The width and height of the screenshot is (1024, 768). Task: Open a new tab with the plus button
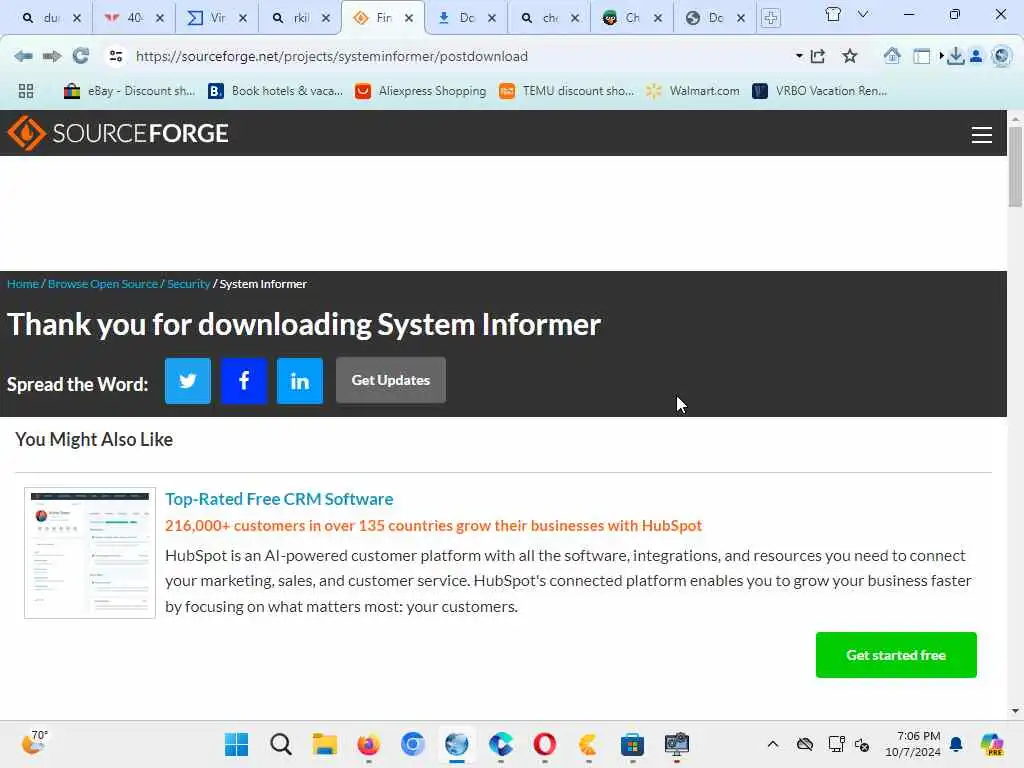click(x=771, y=18)
